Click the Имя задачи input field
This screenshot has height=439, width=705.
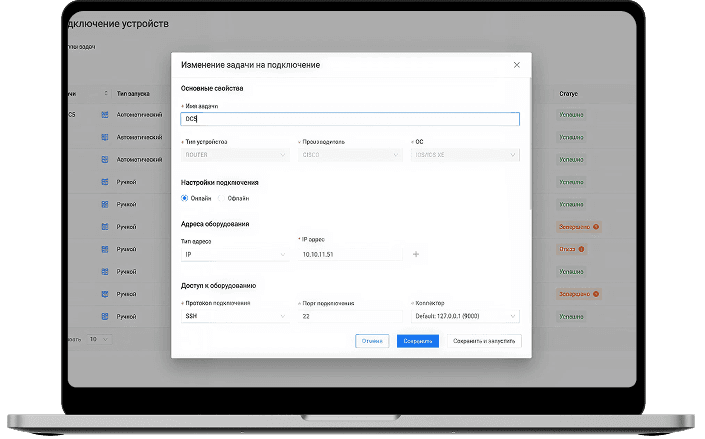tap(350, 119)
